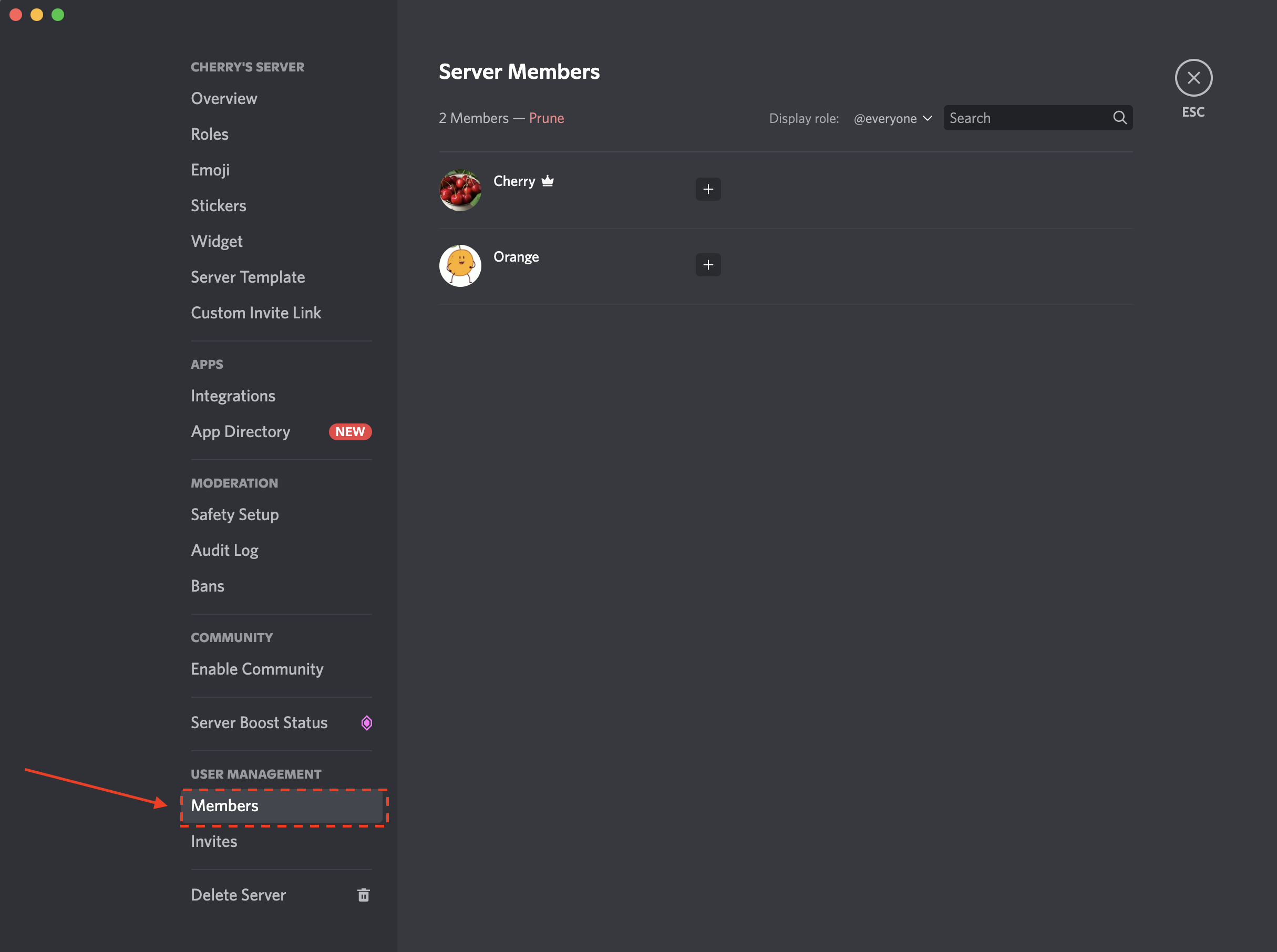Navigate to Safety Setup moderation page
This screenshot has width=1277, height=952.
[x=235, y=513]
